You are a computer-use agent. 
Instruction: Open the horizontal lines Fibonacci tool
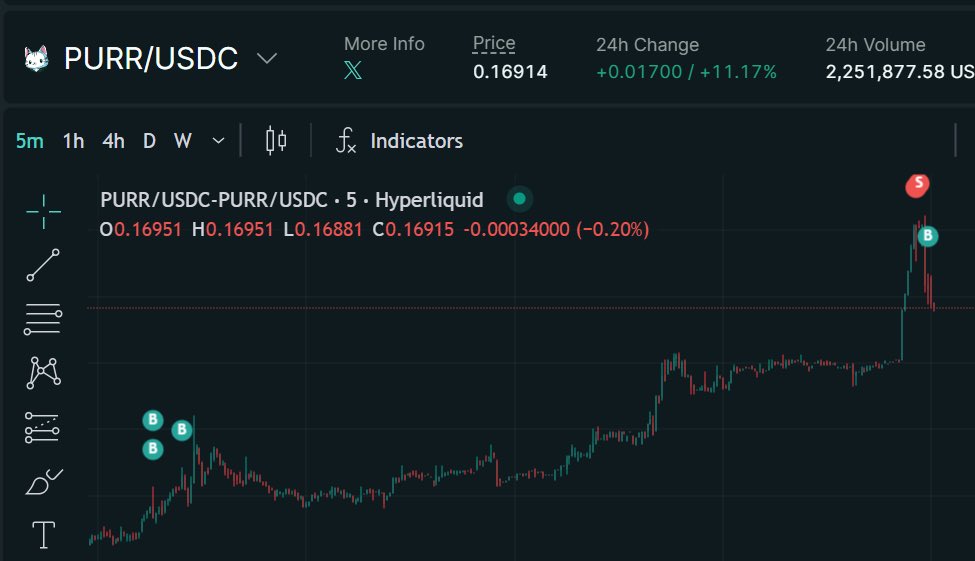coord(43,319)
